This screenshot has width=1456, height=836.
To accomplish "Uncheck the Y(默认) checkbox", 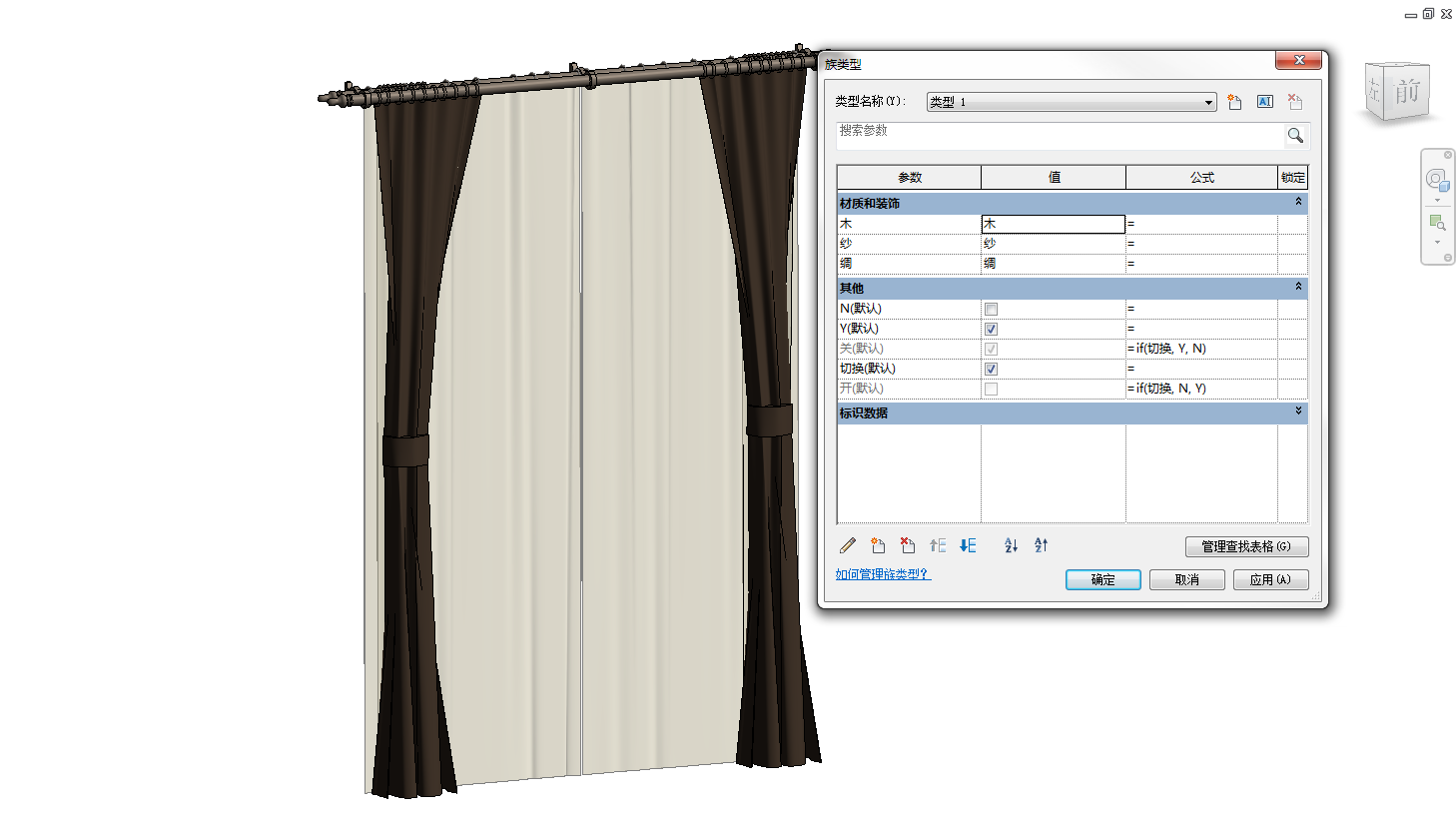I will click(991, 330).
